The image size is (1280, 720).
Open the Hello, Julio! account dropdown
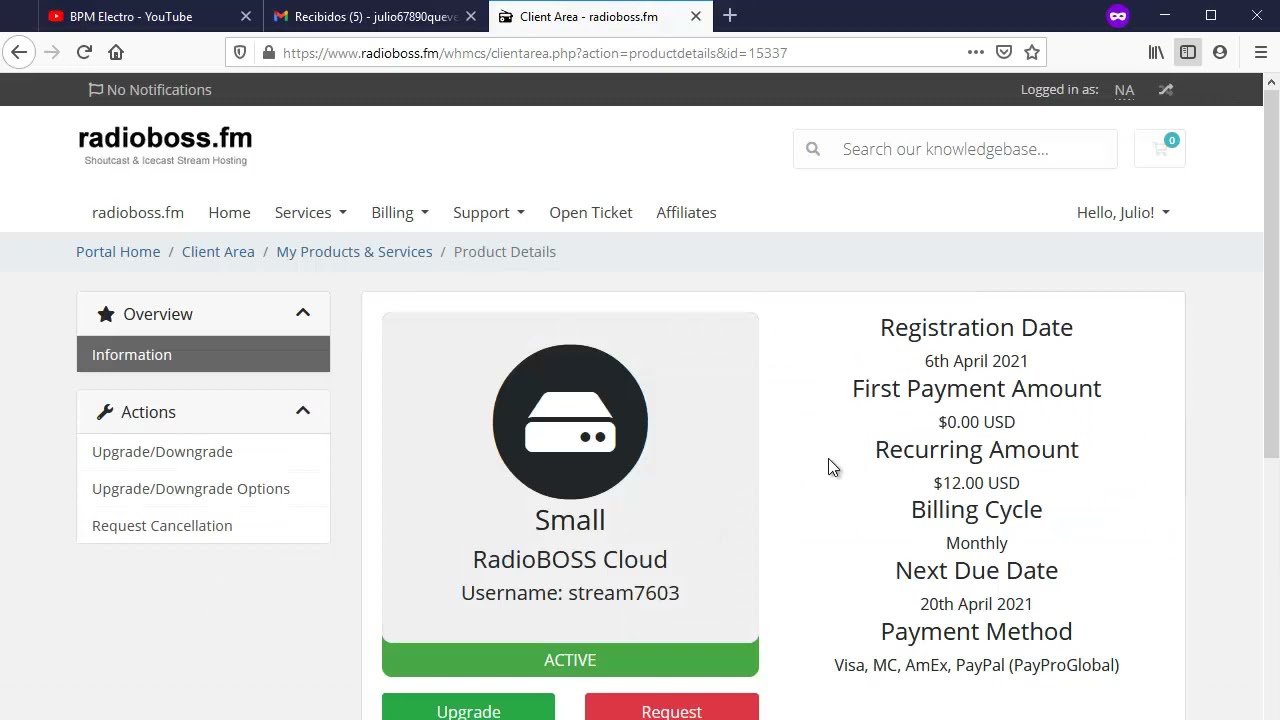click(x=1123, y=212)
